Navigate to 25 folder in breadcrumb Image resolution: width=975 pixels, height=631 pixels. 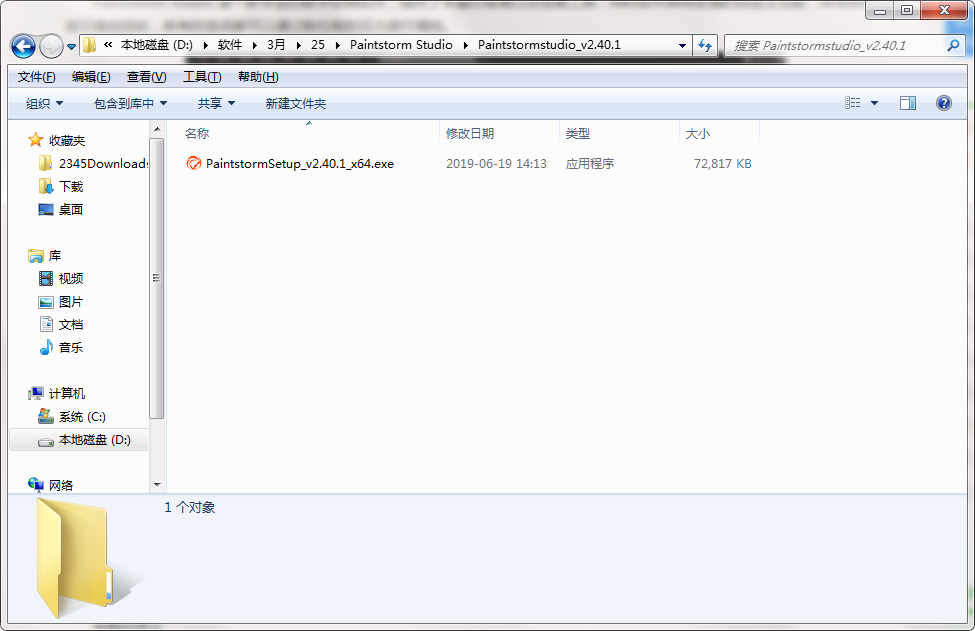318,45
